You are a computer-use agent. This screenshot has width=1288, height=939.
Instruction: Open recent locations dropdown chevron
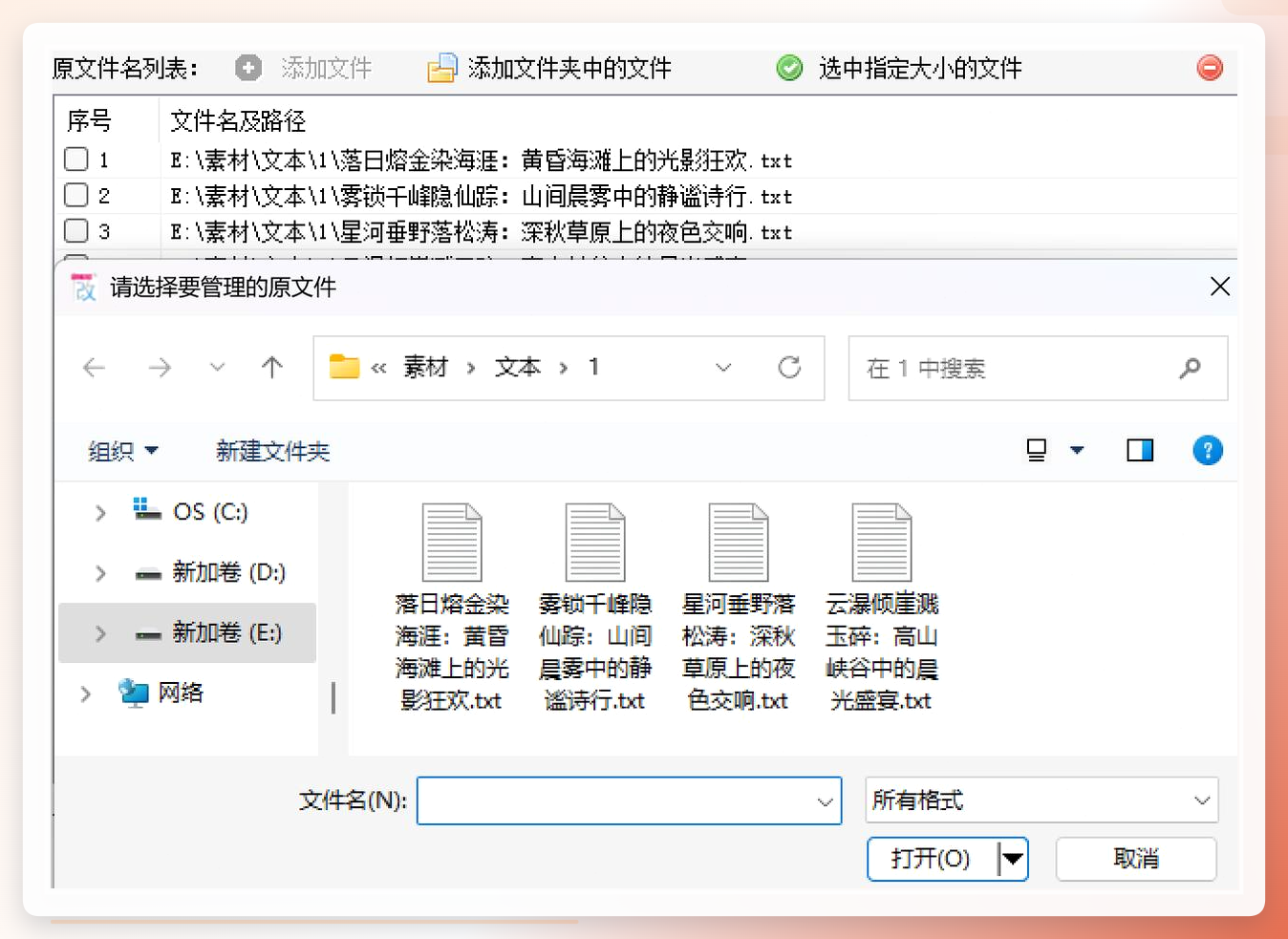[x=218, y=368]
